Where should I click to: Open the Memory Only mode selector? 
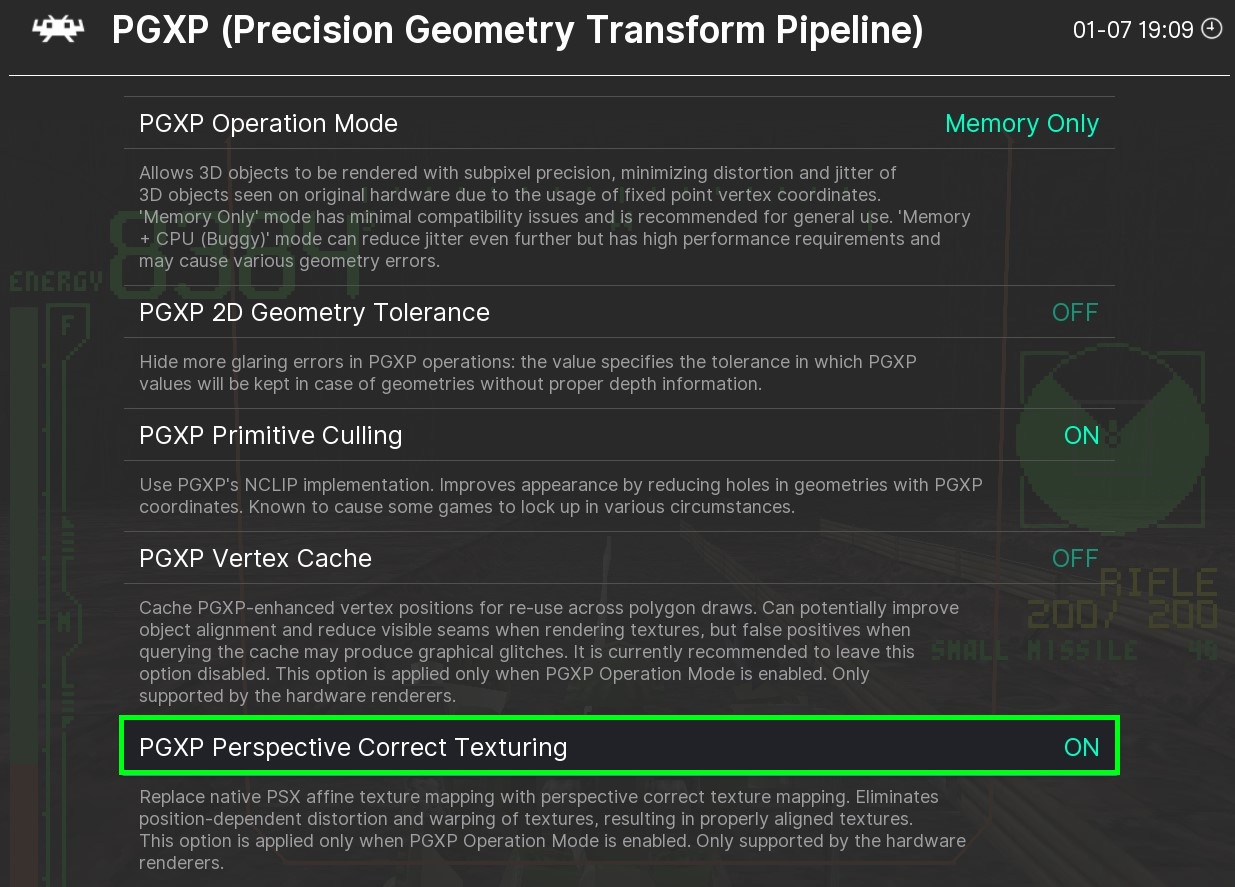[1021, 123]
